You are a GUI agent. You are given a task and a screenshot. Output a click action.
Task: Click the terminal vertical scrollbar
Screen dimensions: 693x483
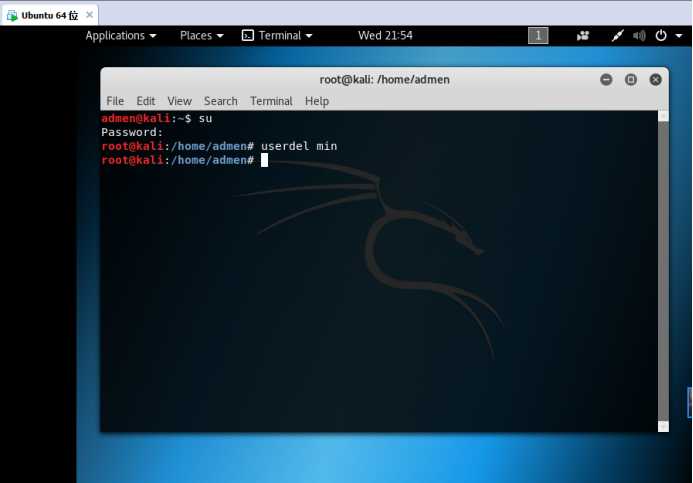(x=663, y=271)
